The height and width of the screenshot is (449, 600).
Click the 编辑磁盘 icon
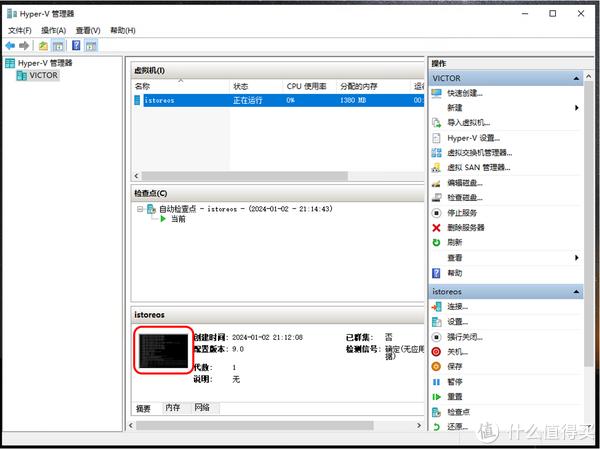(436, 183)
